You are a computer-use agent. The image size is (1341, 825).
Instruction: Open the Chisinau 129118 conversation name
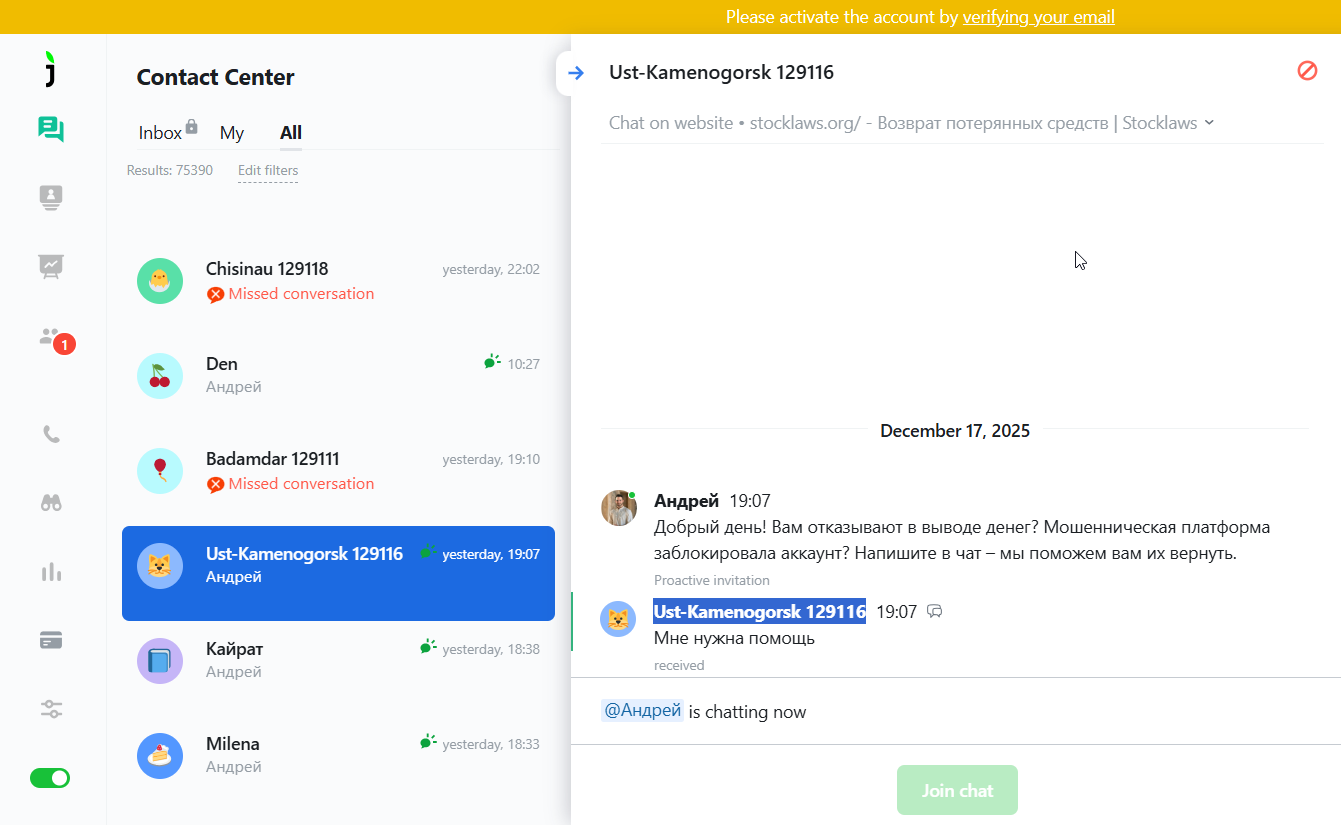pos(267,269)
